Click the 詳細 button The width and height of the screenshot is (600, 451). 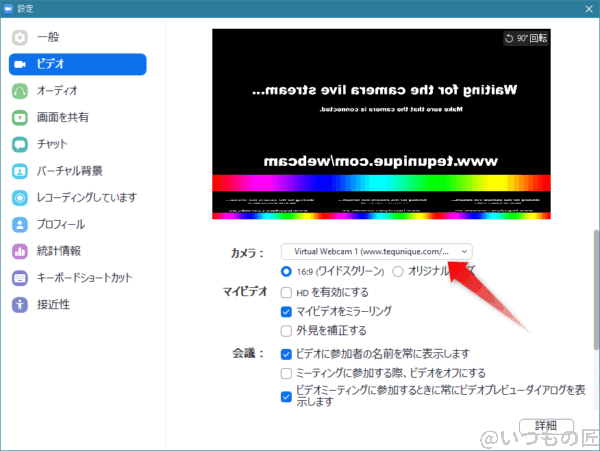tap(546, 425)
